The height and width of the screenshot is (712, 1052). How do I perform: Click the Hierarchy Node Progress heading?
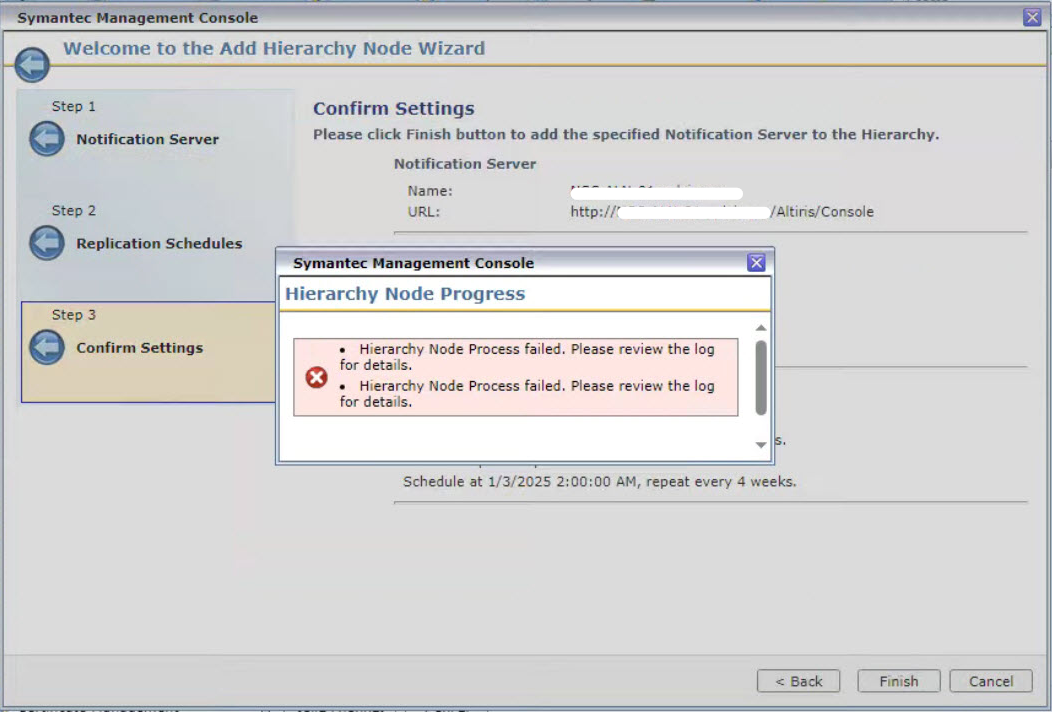click(405, 294)
